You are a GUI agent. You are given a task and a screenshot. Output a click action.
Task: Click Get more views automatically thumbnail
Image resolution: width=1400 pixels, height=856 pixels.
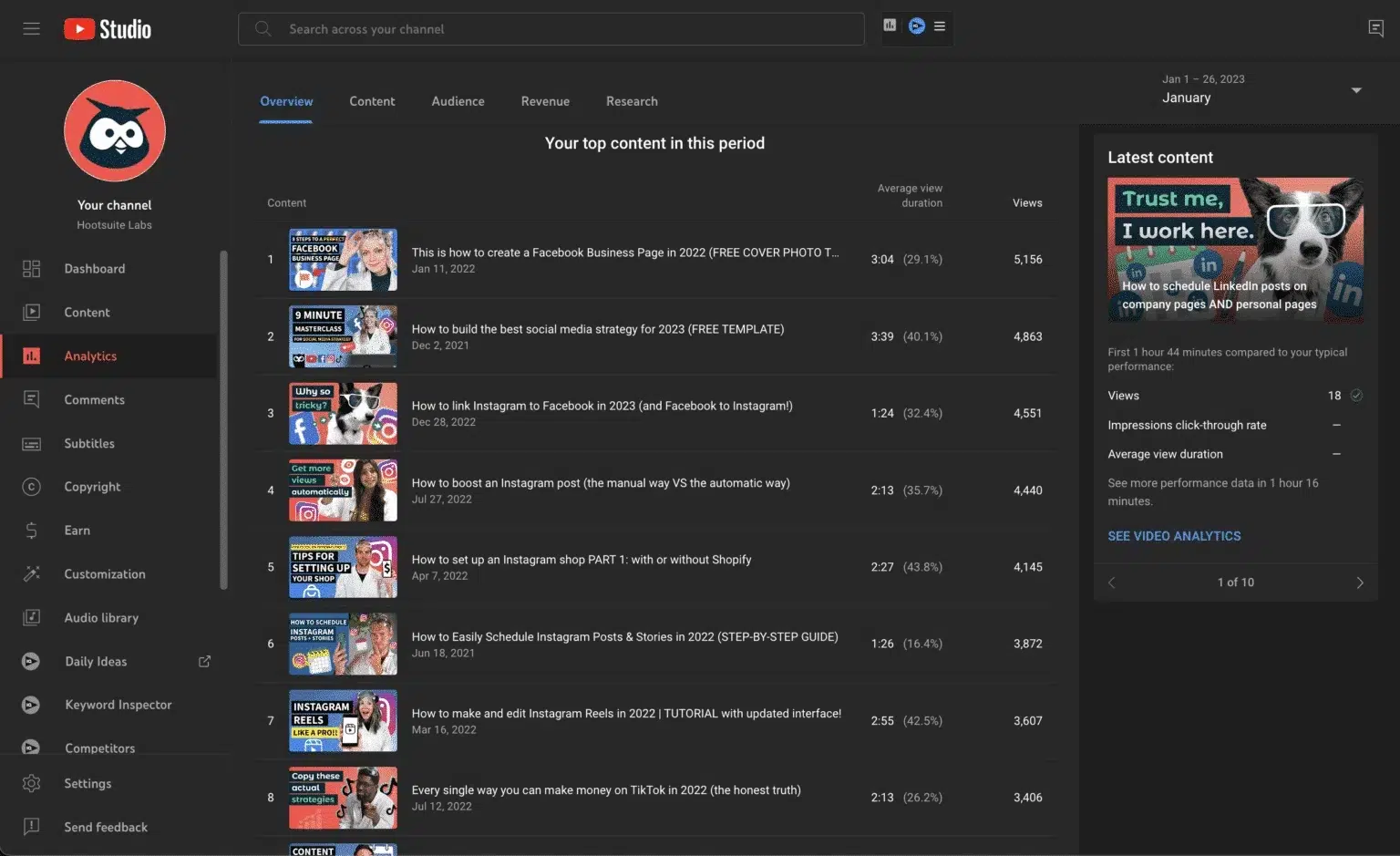tap(343, 490)
